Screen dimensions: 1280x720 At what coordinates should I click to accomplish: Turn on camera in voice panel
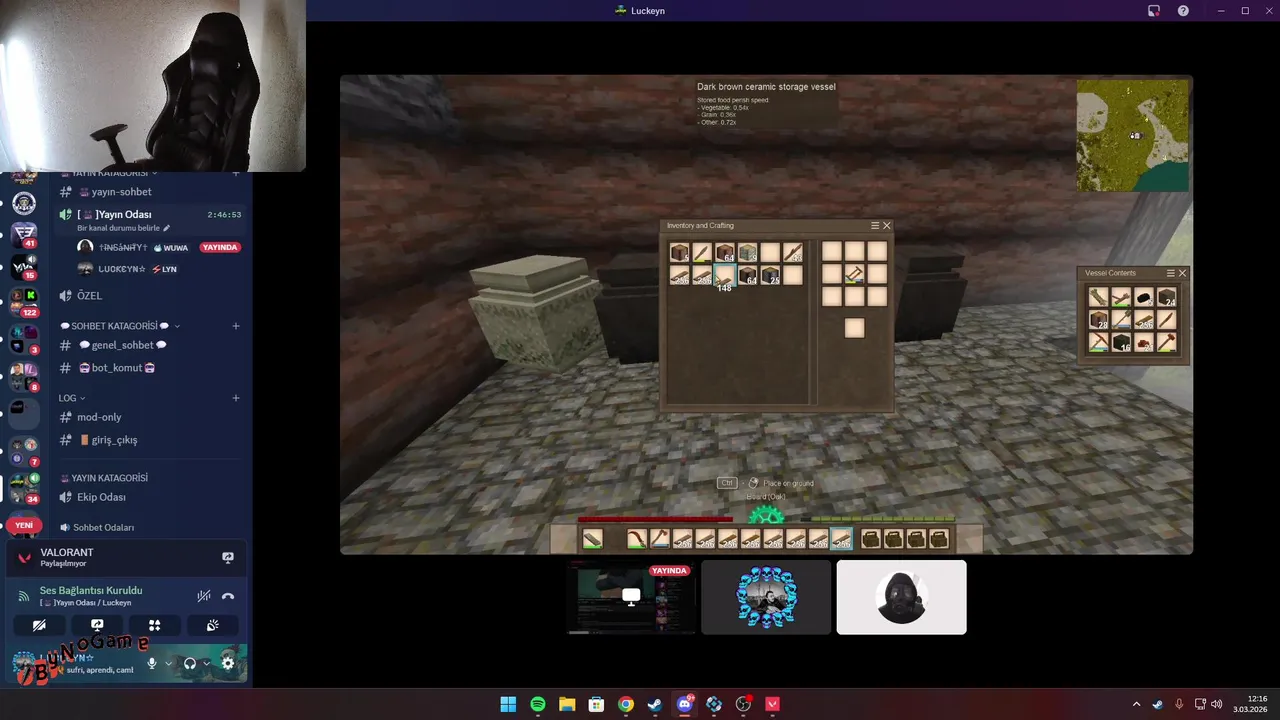tap(39, 625)
